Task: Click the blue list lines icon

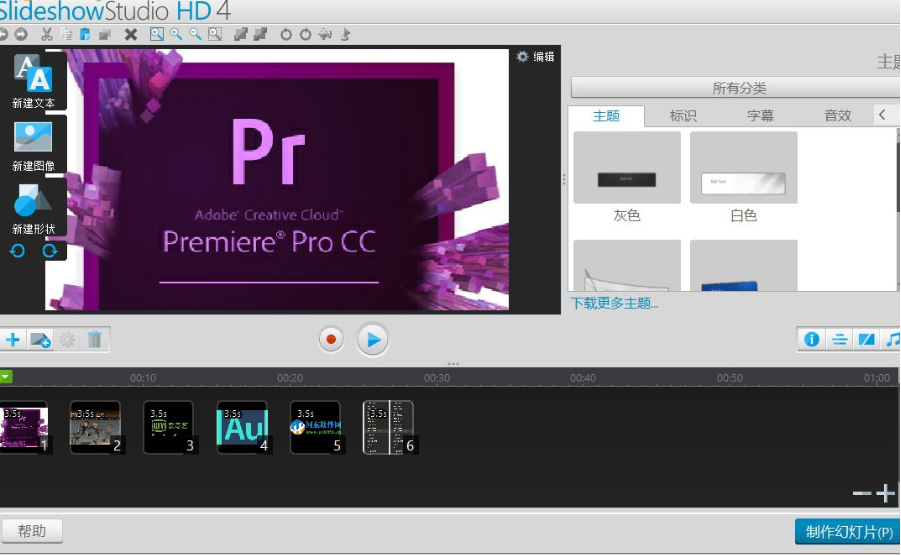Action: (x=839, y=340)
